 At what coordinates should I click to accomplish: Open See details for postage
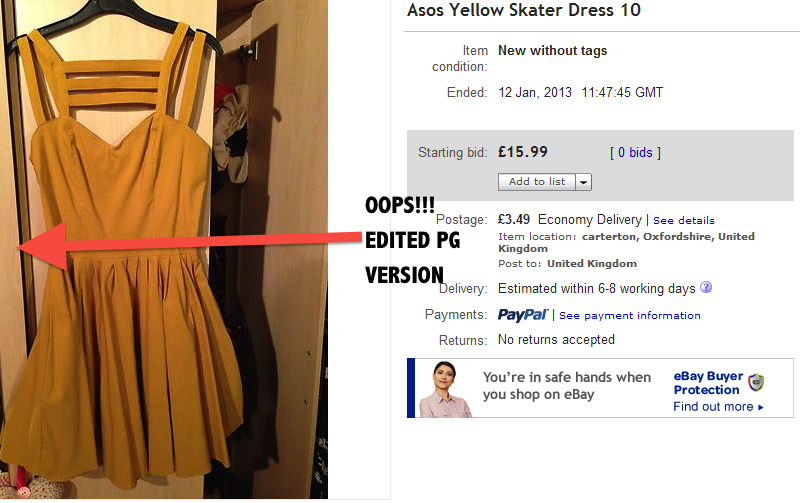point(684,220)
